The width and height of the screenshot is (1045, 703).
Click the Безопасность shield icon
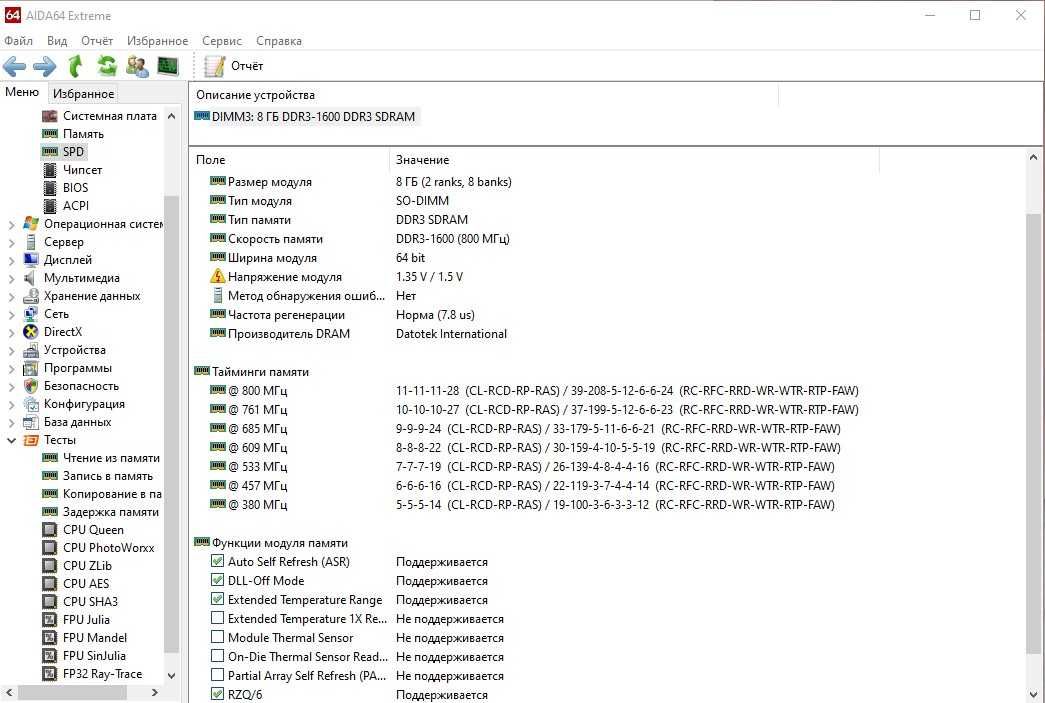[31, 386]
